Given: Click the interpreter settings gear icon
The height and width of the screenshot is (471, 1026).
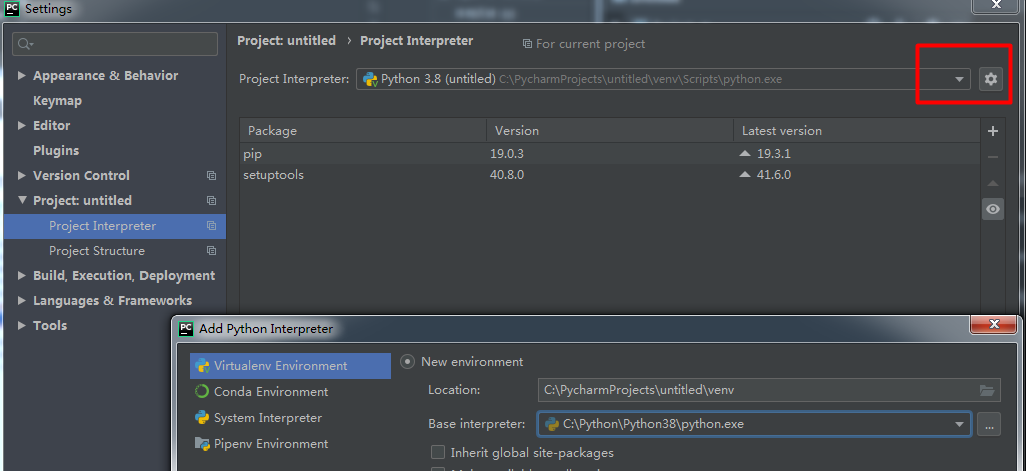Looking at the screenshot, I should pos(990,79).
